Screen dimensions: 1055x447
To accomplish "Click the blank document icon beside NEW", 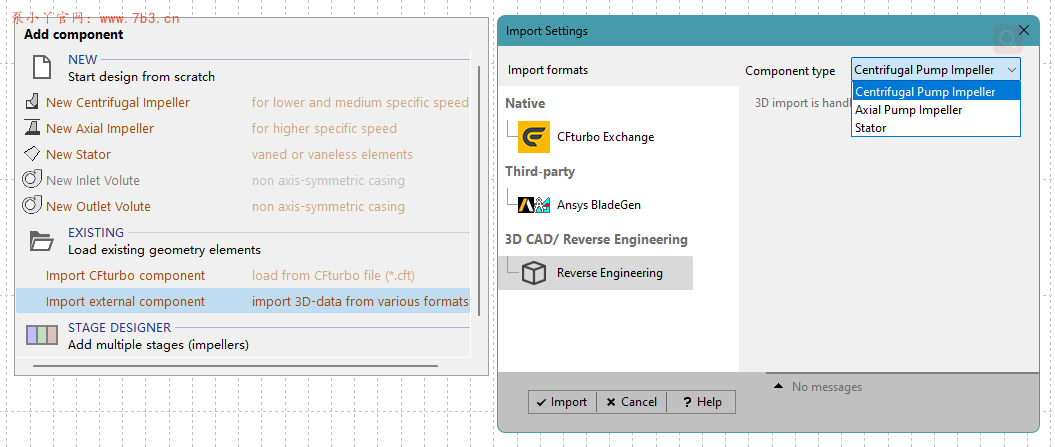I will point(42,68).
